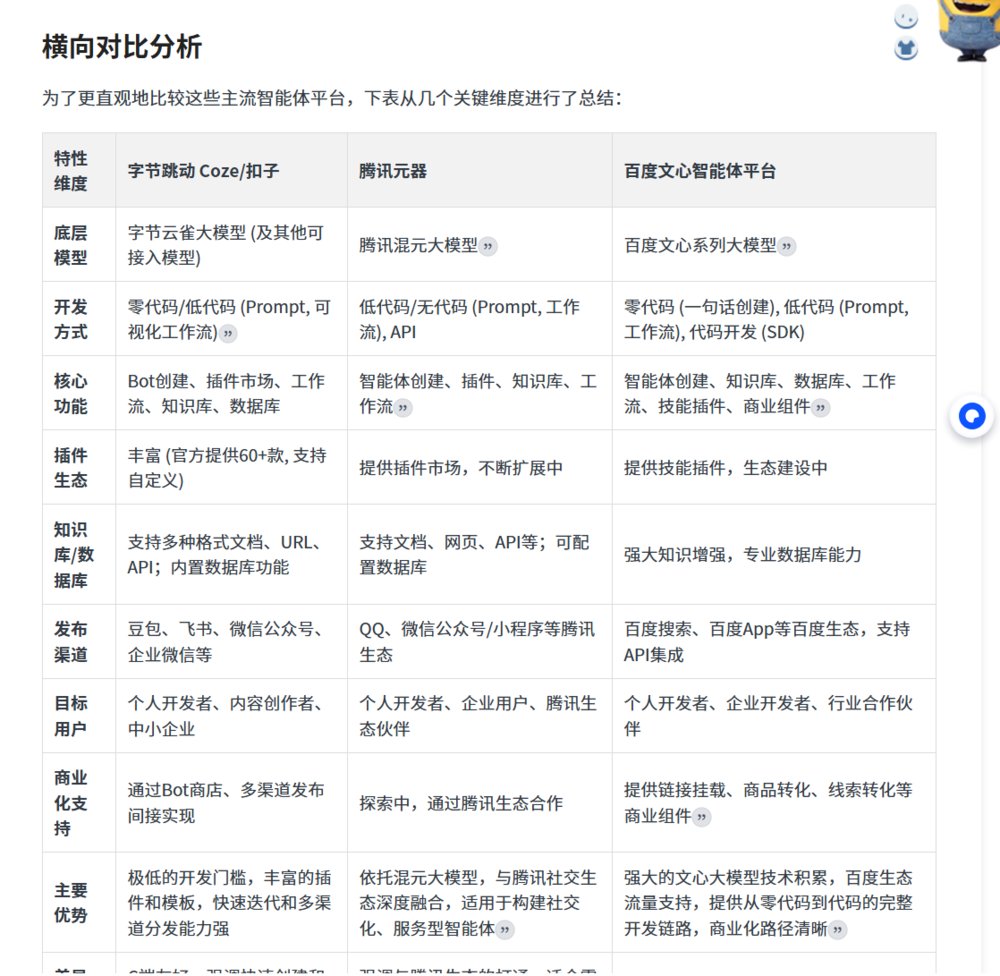This screenshot has height=976, width=1000.
Task: Open citation after 工作流 in 腾讯元器 核心功能 cell
Action: coord(403,407)
